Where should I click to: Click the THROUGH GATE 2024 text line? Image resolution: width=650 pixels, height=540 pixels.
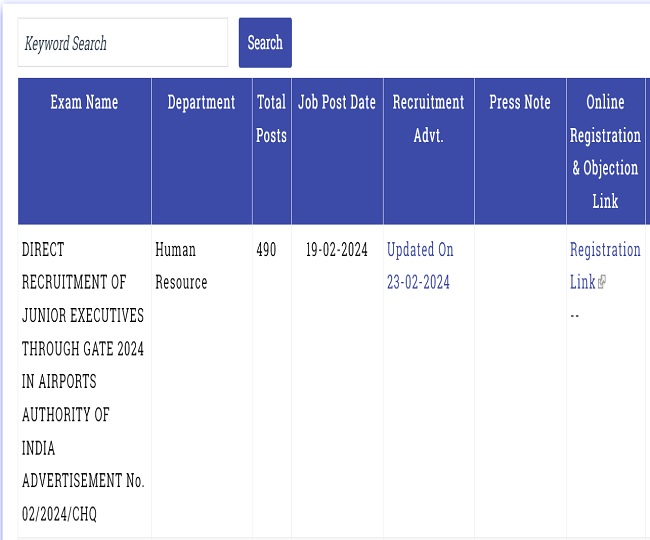pyautogui.click(x=83, y=349)
